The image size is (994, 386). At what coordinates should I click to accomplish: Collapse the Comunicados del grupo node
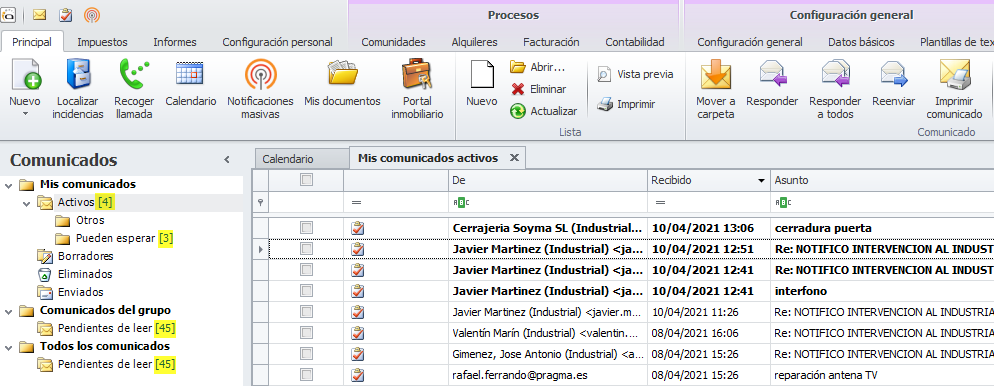point(8,311)
